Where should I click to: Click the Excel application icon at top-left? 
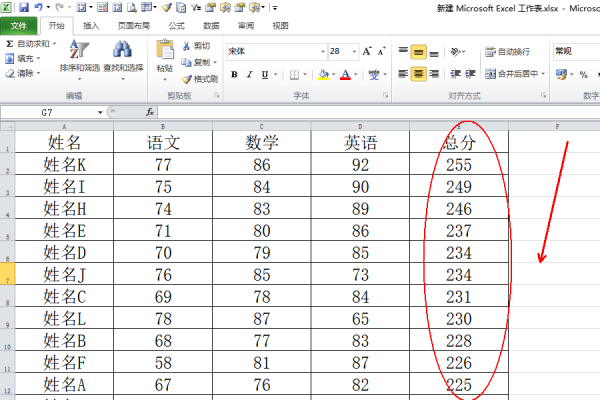[6, 7]
